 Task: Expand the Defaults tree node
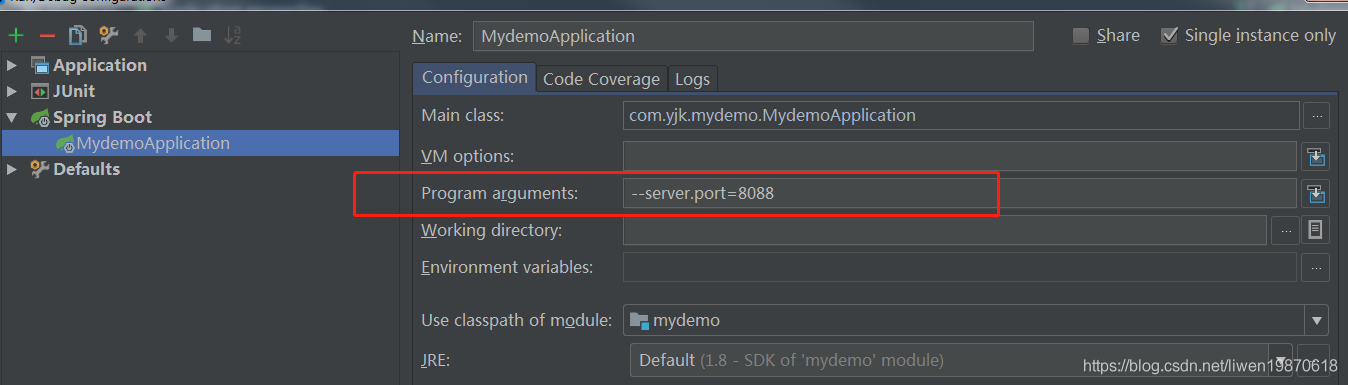[x=12, y=169]
